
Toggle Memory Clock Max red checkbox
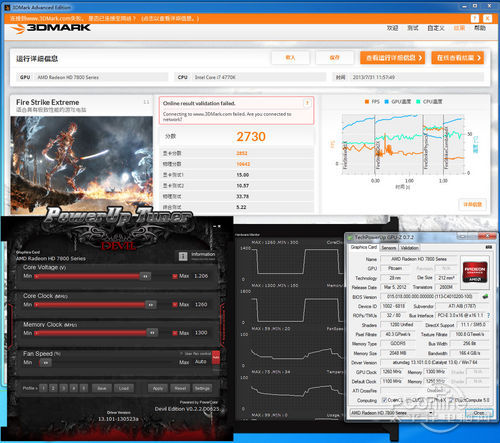tap(175, 333)
